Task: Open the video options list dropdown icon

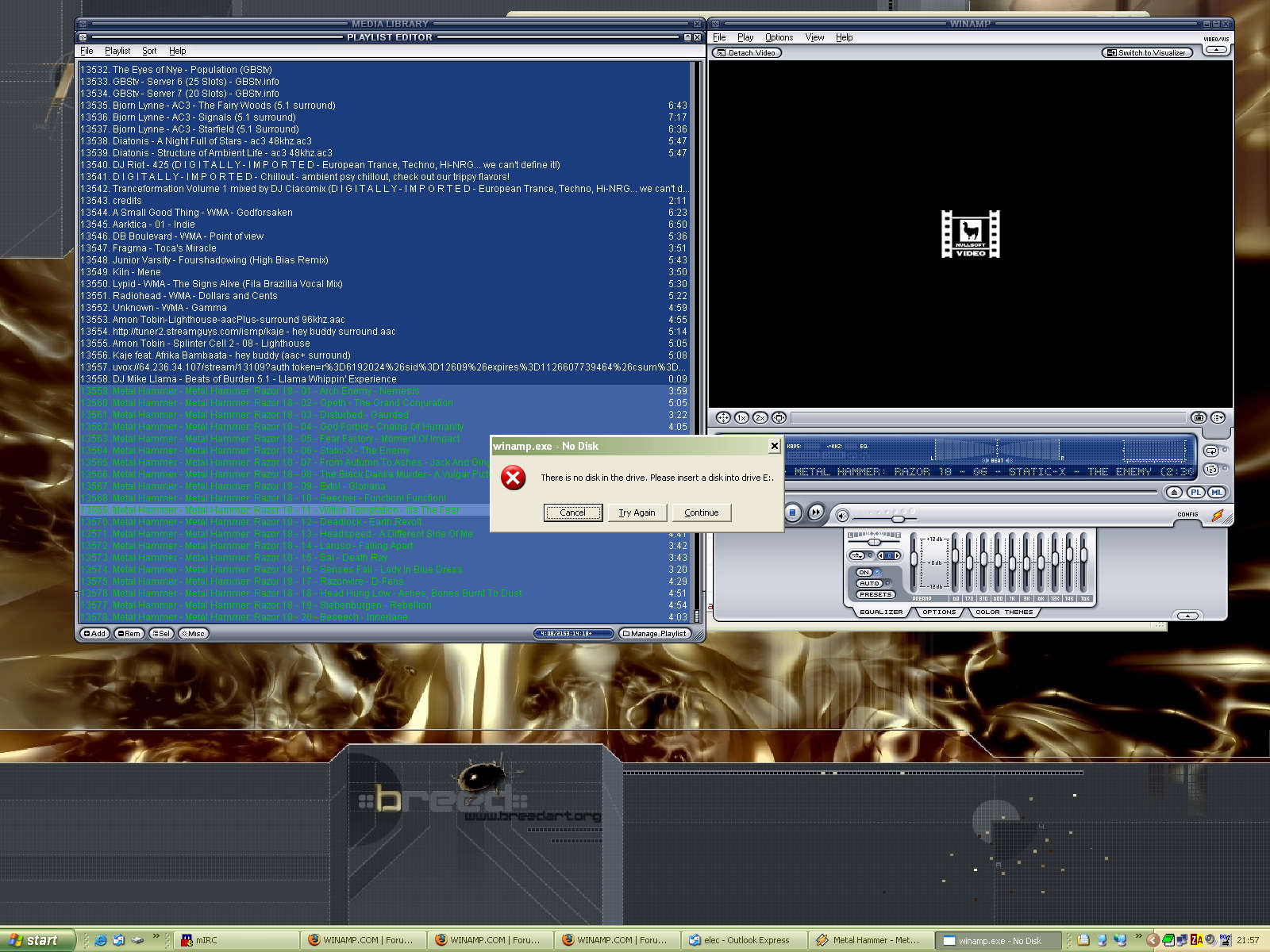Action: 1218,417
